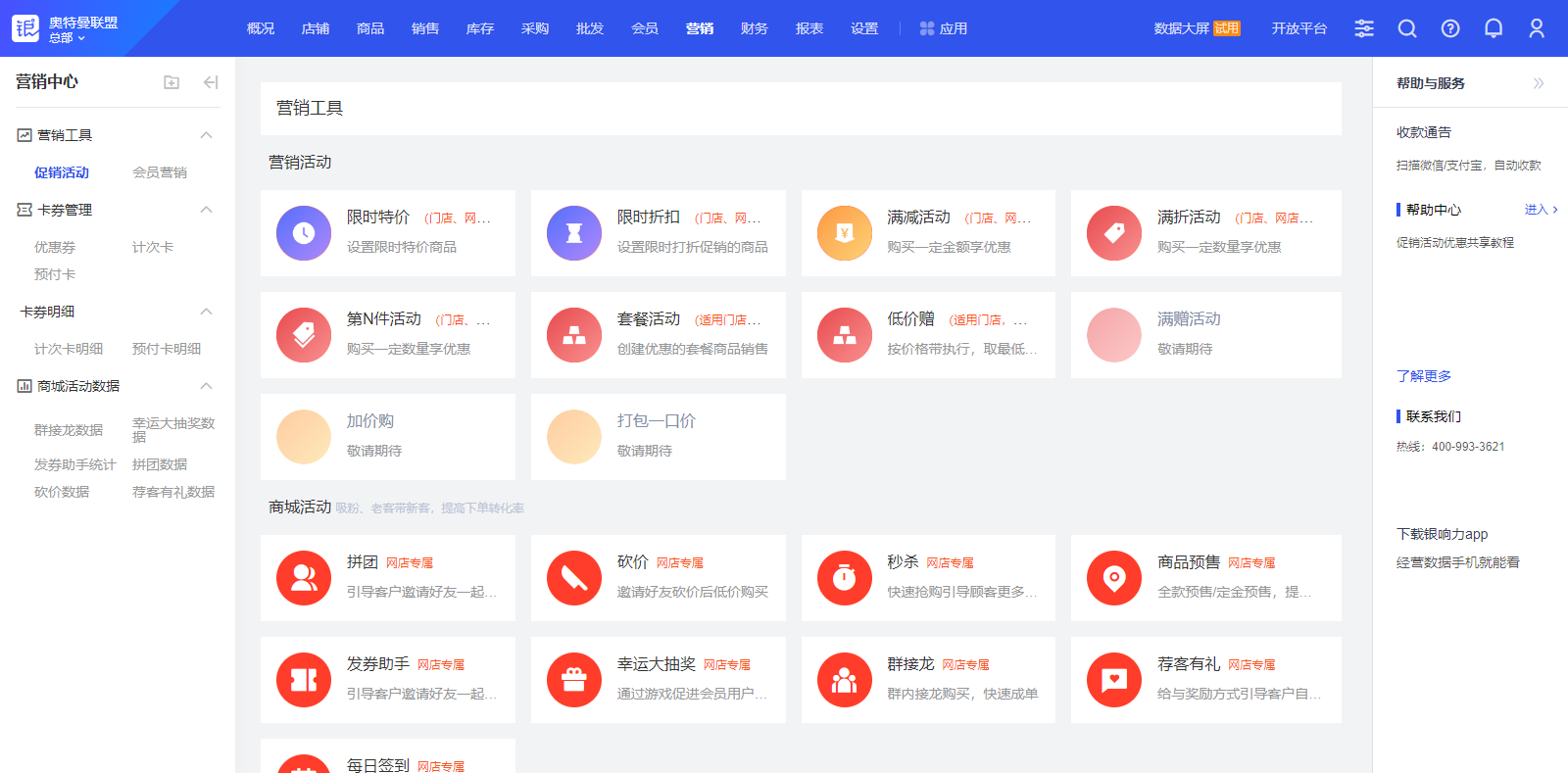Open the display settings sliders icon
The height and width of the screenshot is (773, 1568).
pos(1364,28)
